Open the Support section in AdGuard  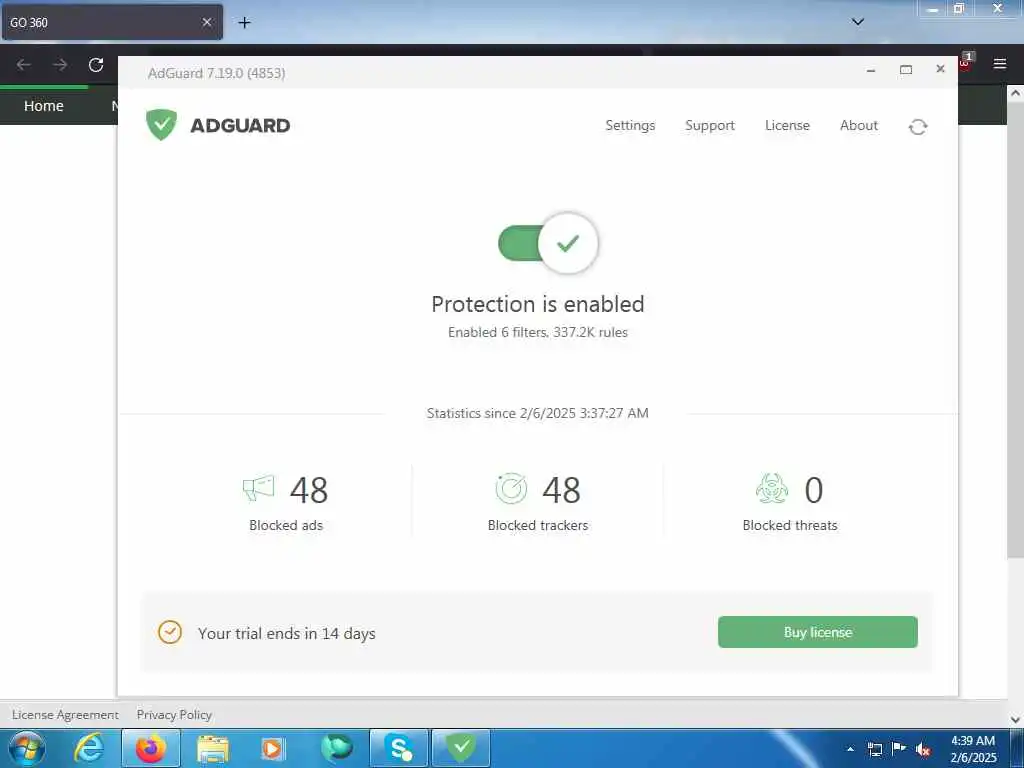coord(710,125)
